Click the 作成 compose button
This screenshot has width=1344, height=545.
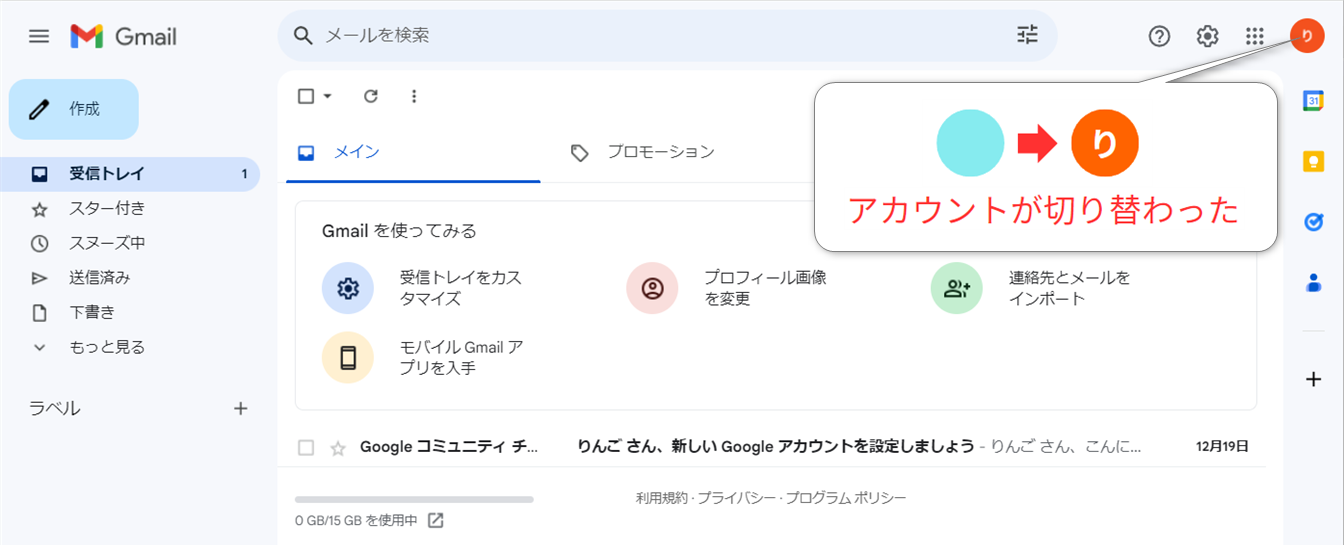[74, 109]
